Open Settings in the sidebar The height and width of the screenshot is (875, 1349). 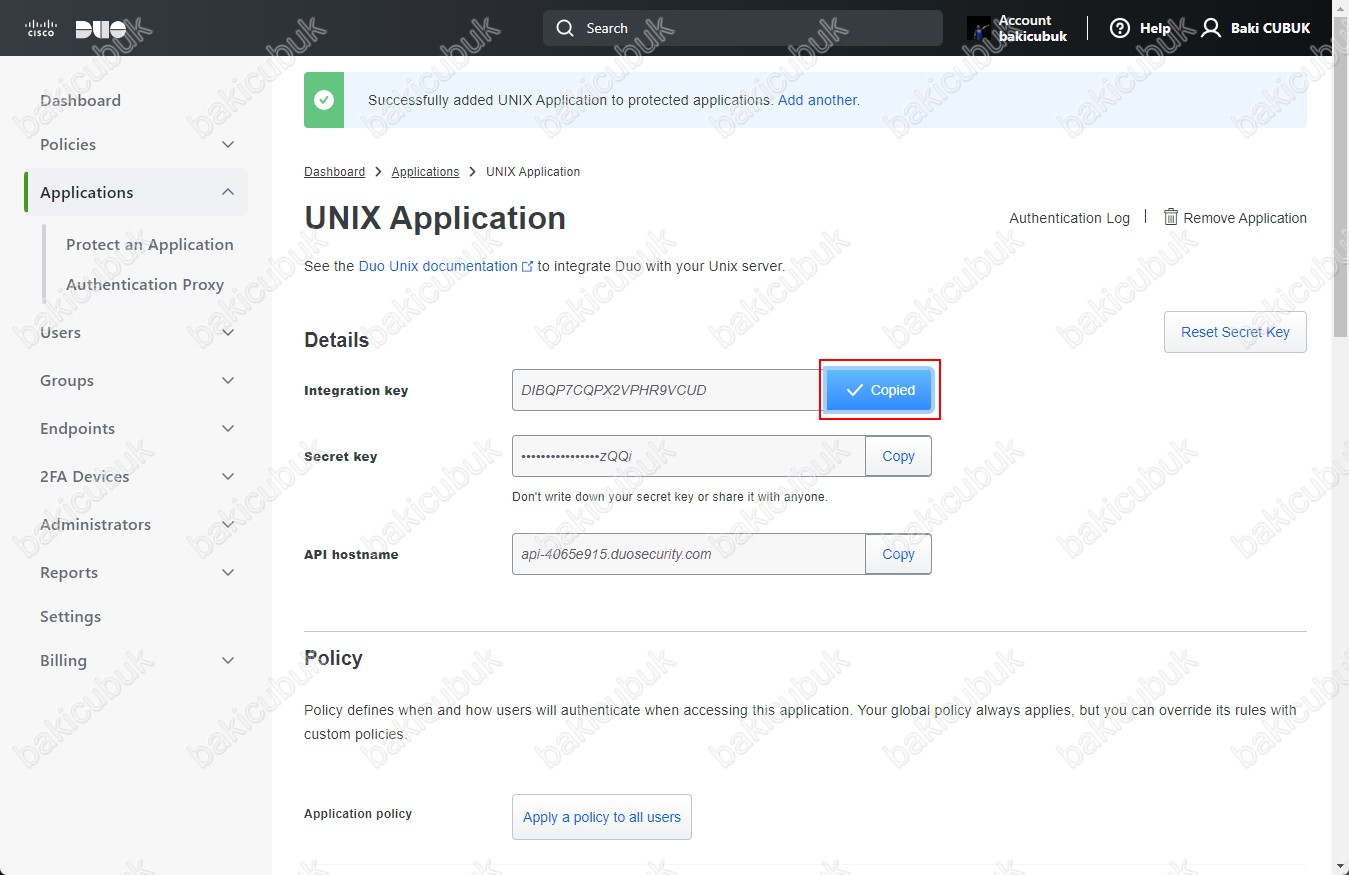point(70,616)
